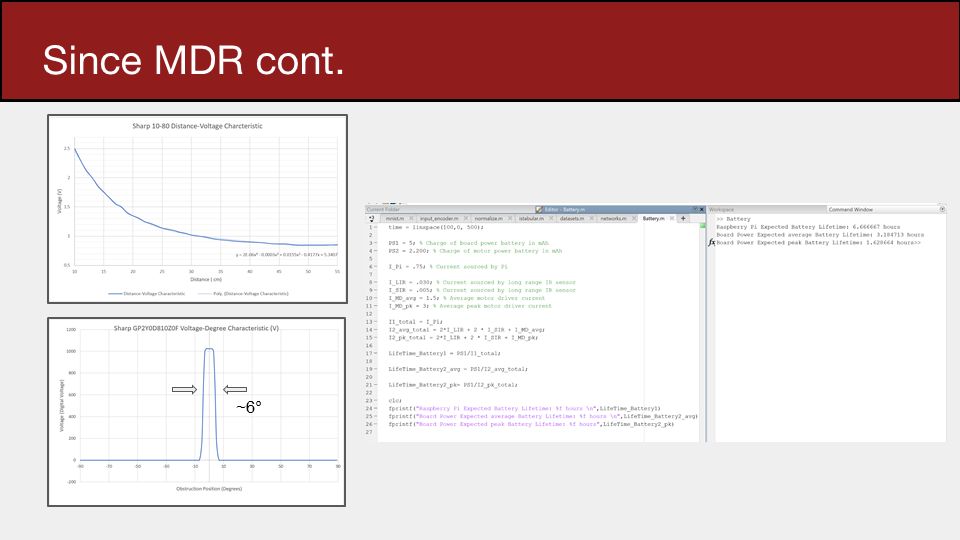Click the fprintf peak Battery line 26
The height and width of the screenshot is (540, 960).
point(531,424)
